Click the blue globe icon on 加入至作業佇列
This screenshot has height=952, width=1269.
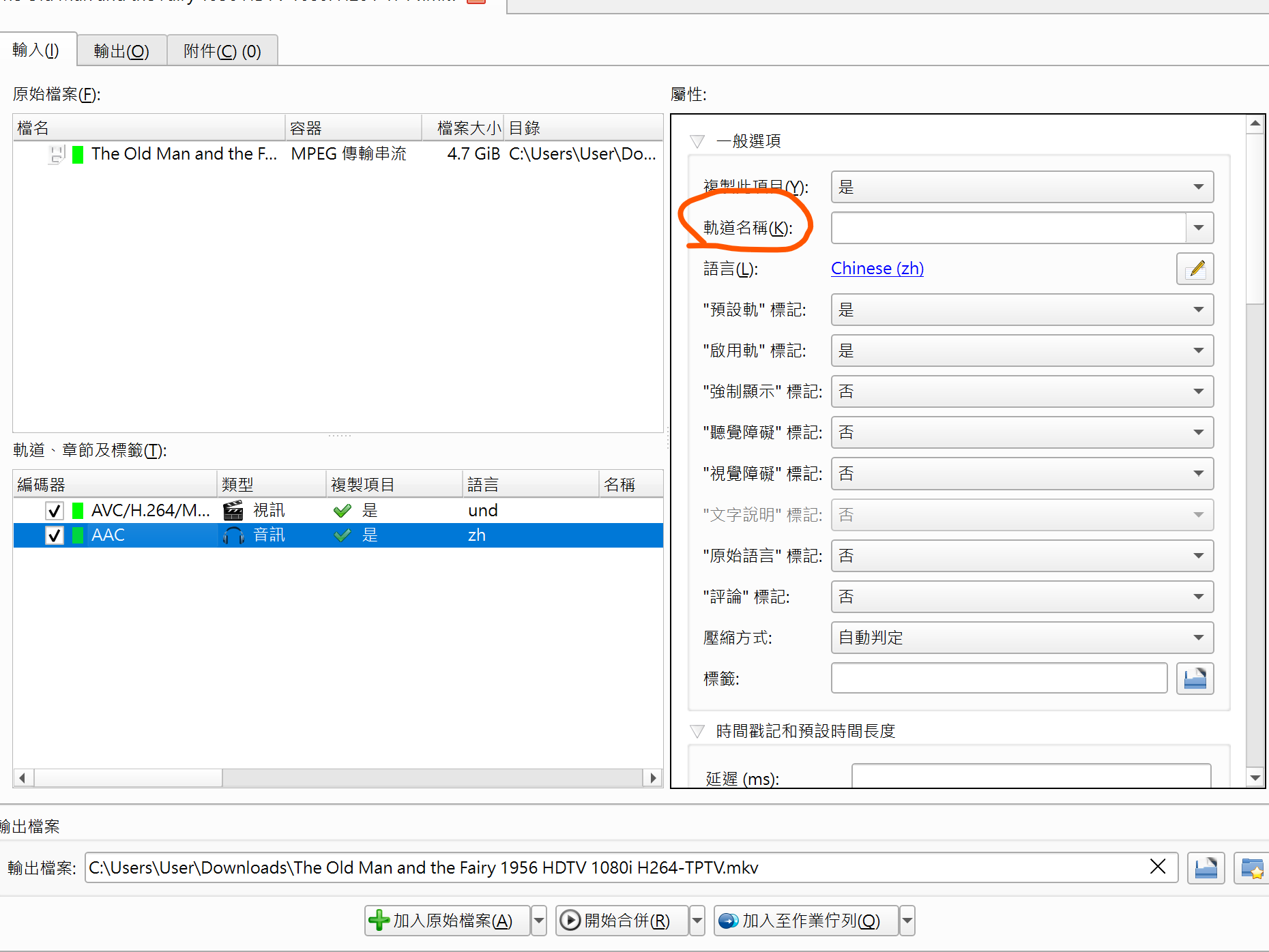(729, 920)
